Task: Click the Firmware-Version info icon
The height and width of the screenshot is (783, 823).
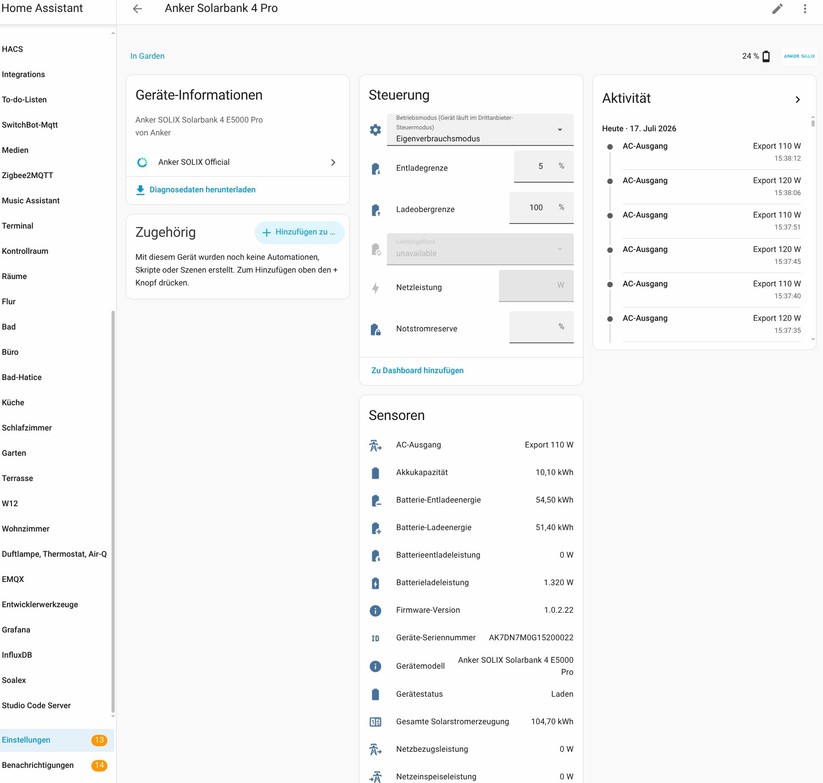Action: pyautogui.click(x=375, y=610)
